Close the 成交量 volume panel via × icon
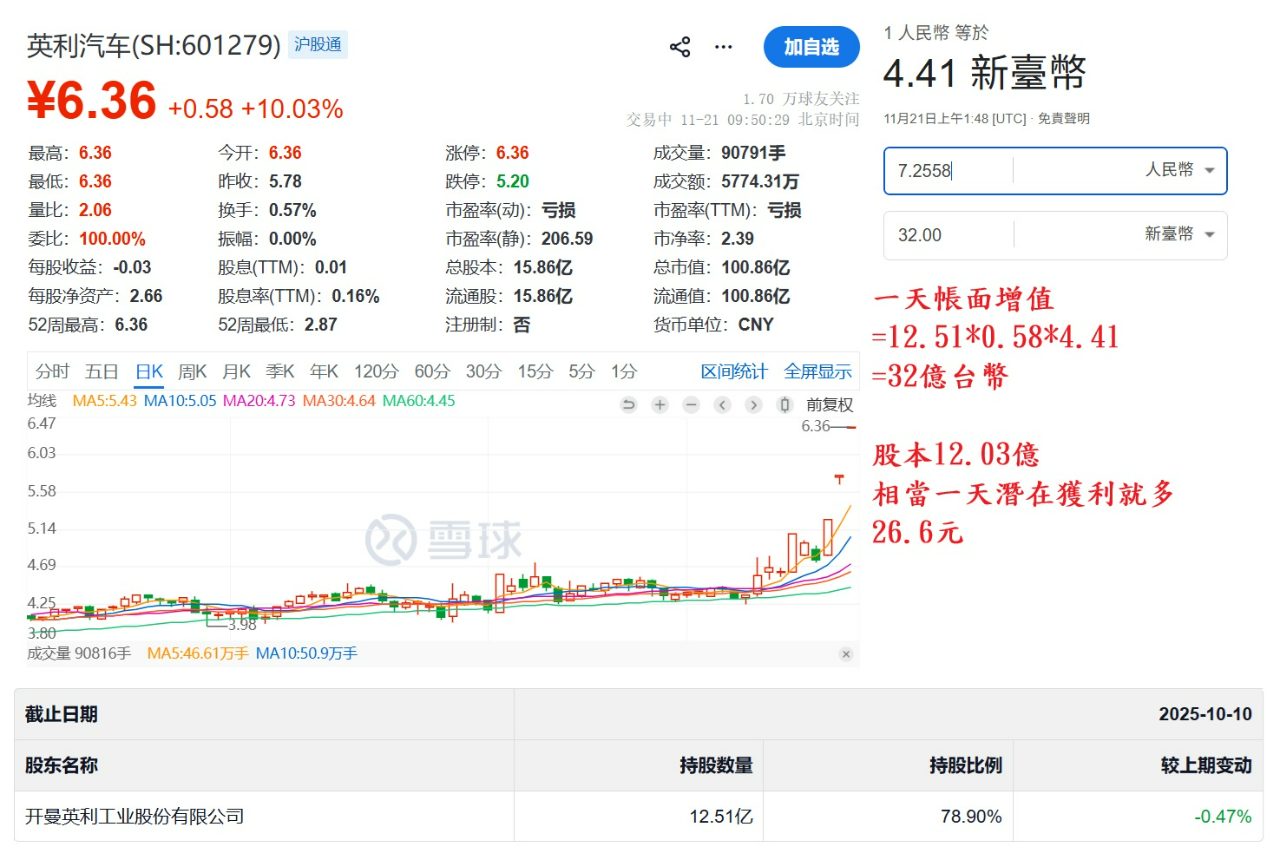This screenshot has width=1280, height=848. coord(846,654)
